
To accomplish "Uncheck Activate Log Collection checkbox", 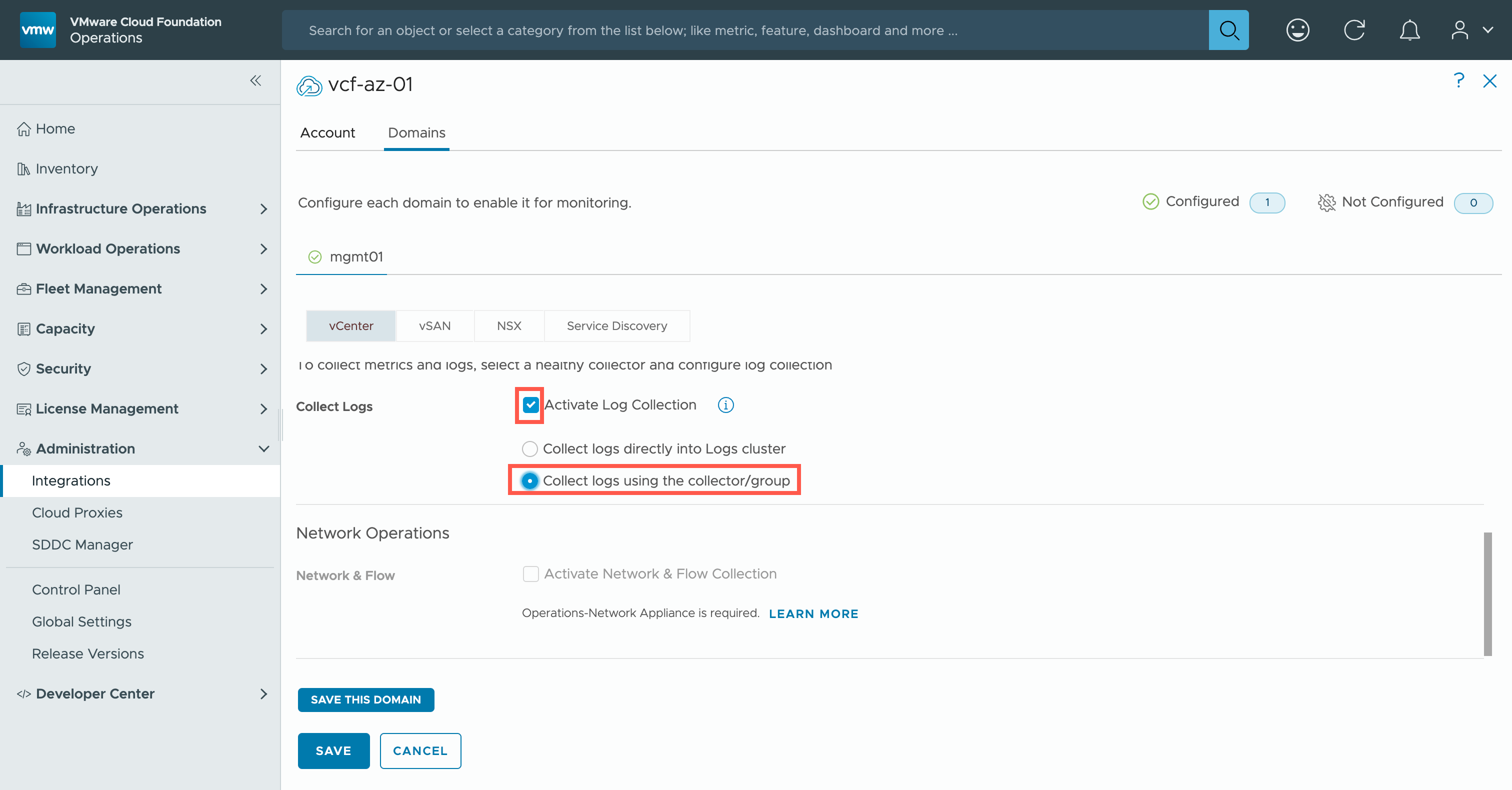I will (530, 405).
